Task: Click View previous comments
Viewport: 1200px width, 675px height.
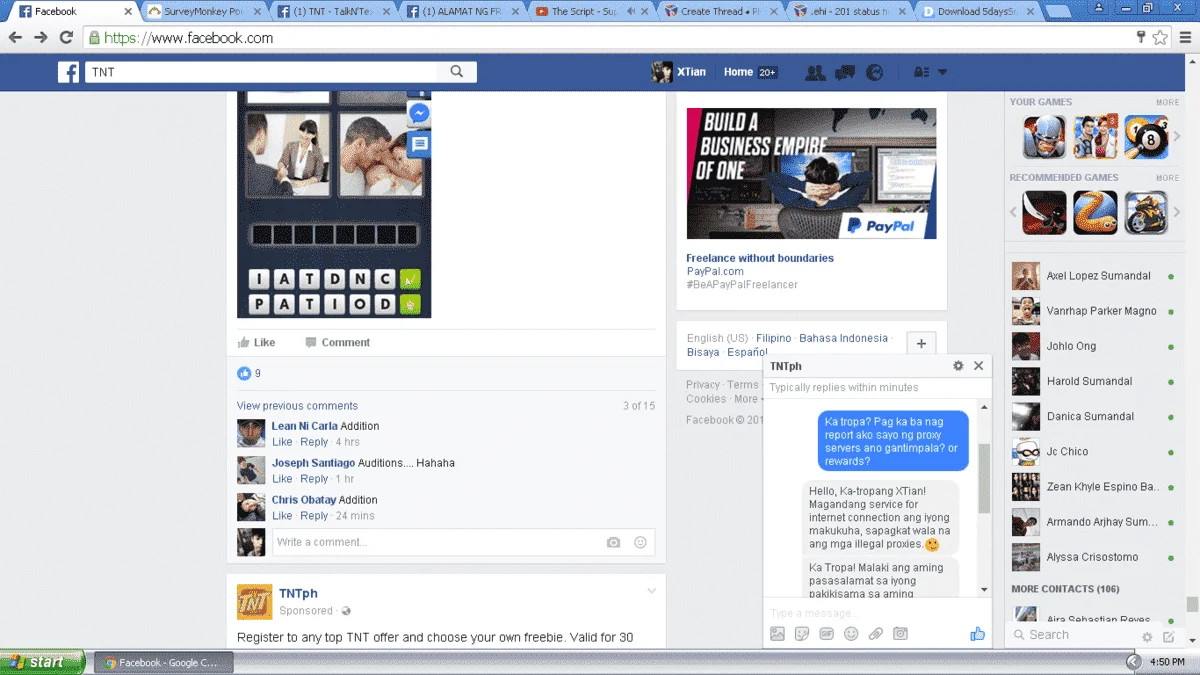Action: click(x=297, y=406)
